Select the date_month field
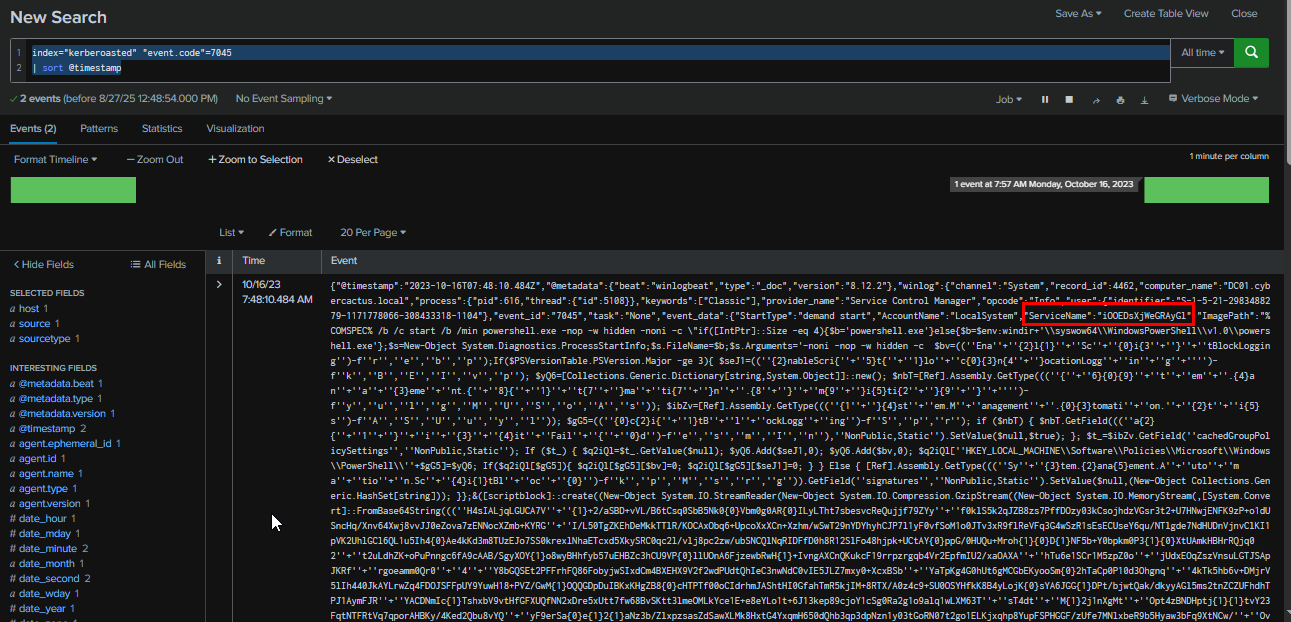 click(x=49, y=563)
